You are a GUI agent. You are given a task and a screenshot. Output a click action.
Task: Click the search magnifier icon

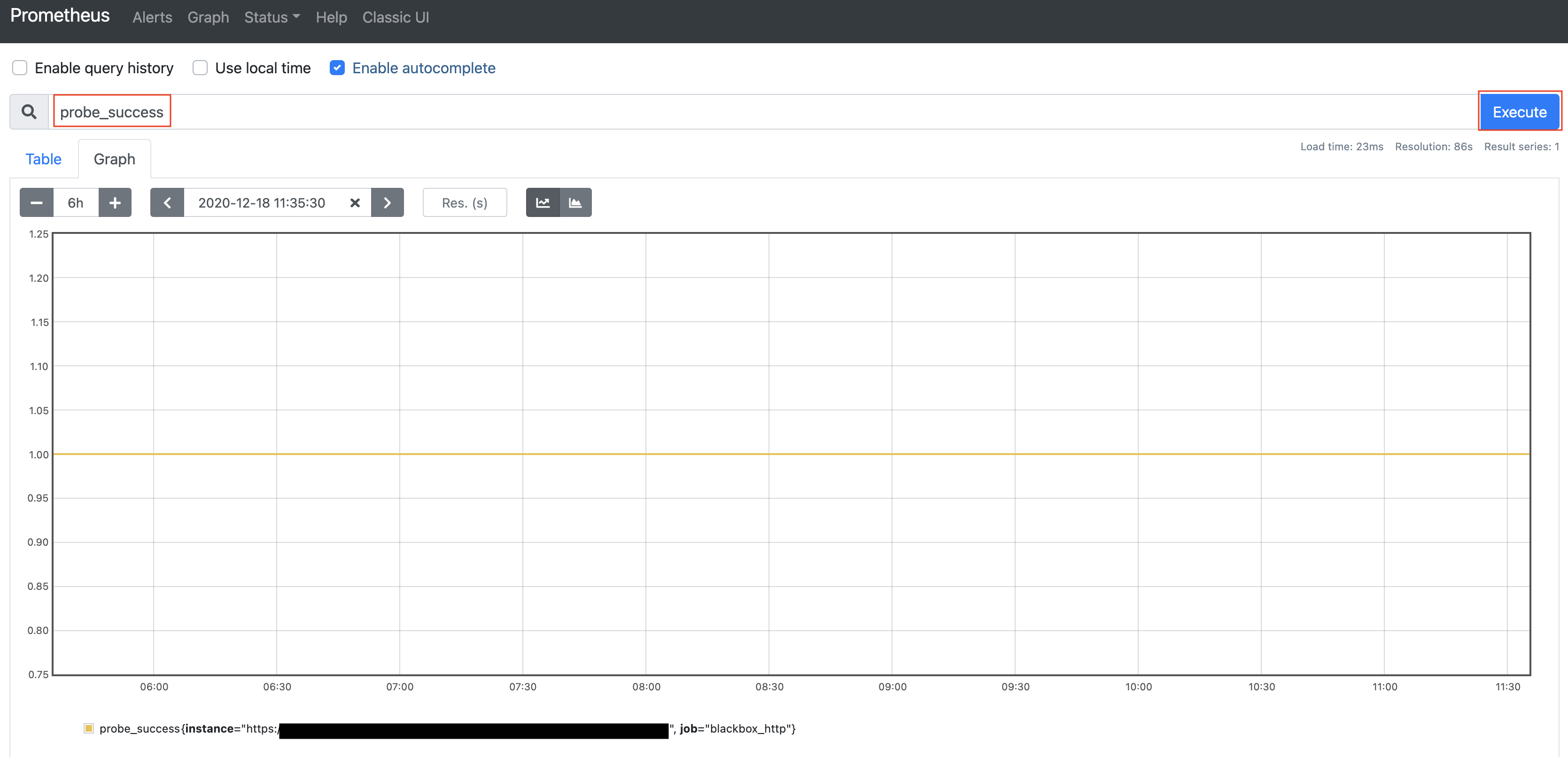(x=29, y=112)
